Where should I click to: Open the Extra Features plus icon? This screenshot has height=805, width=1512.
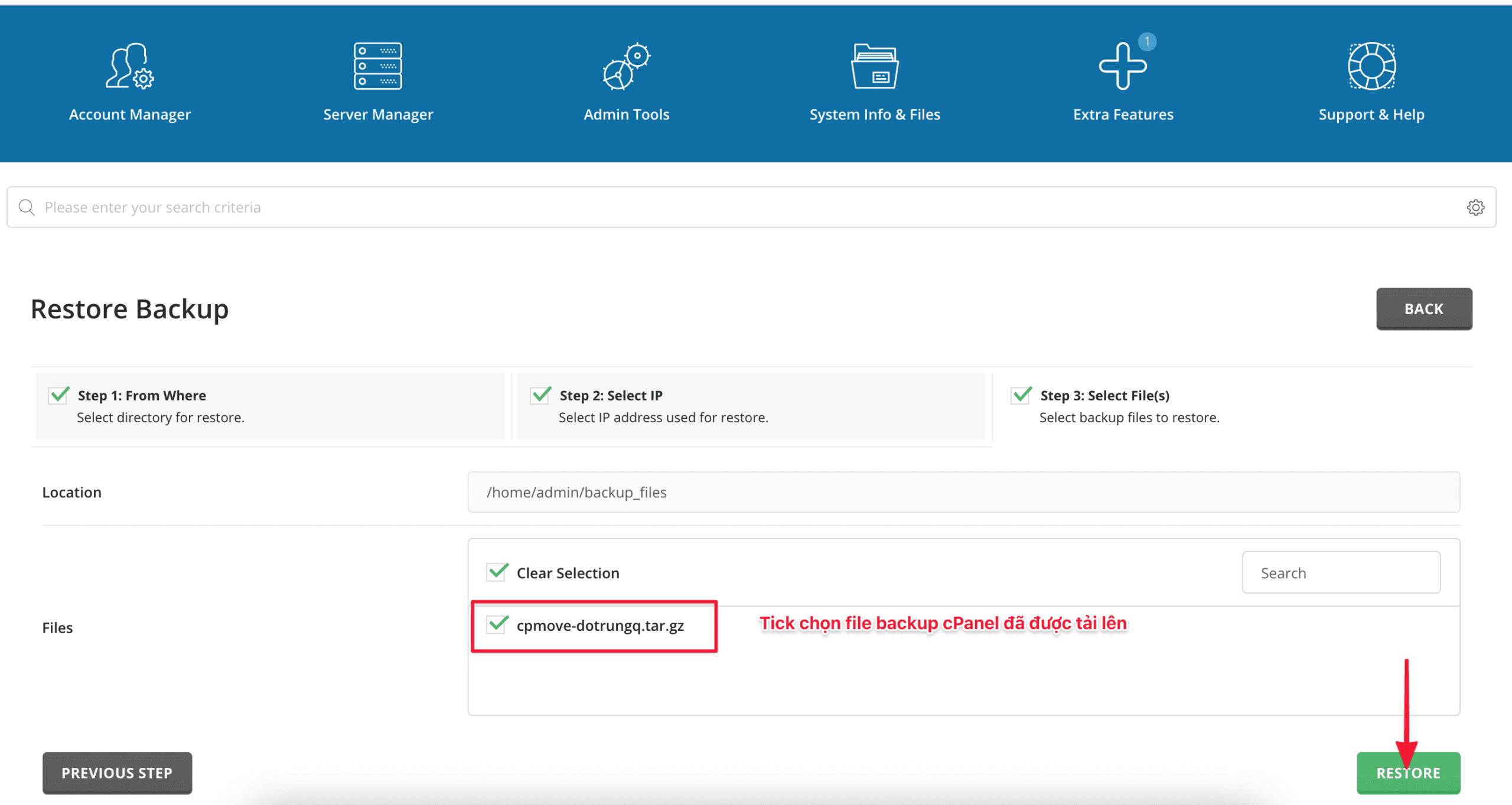point(1122,67)
